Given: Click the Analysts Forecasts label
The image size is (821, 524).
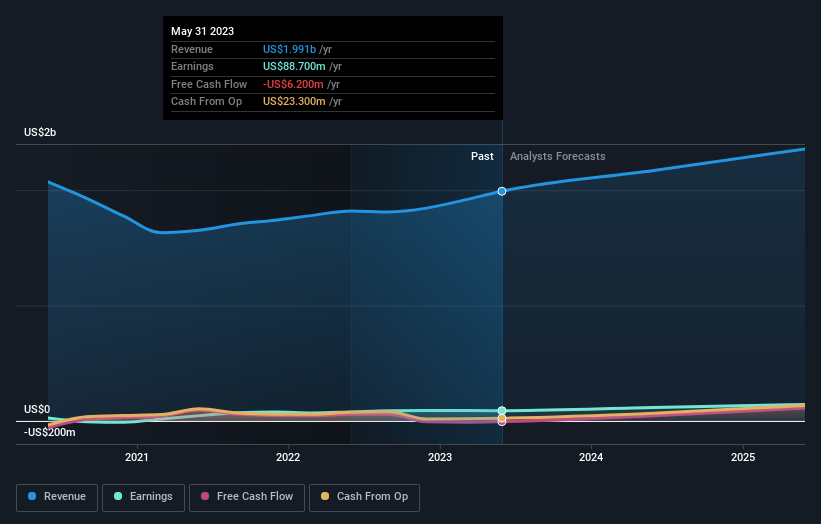Looking at the screenshot, I should (558, 156).
